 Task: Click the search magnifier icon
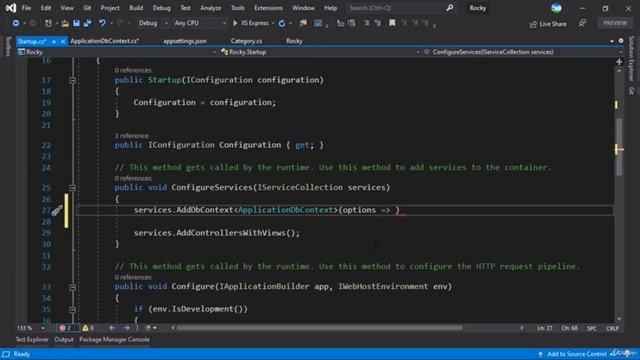pyautogui.click(x=450, y=8)
